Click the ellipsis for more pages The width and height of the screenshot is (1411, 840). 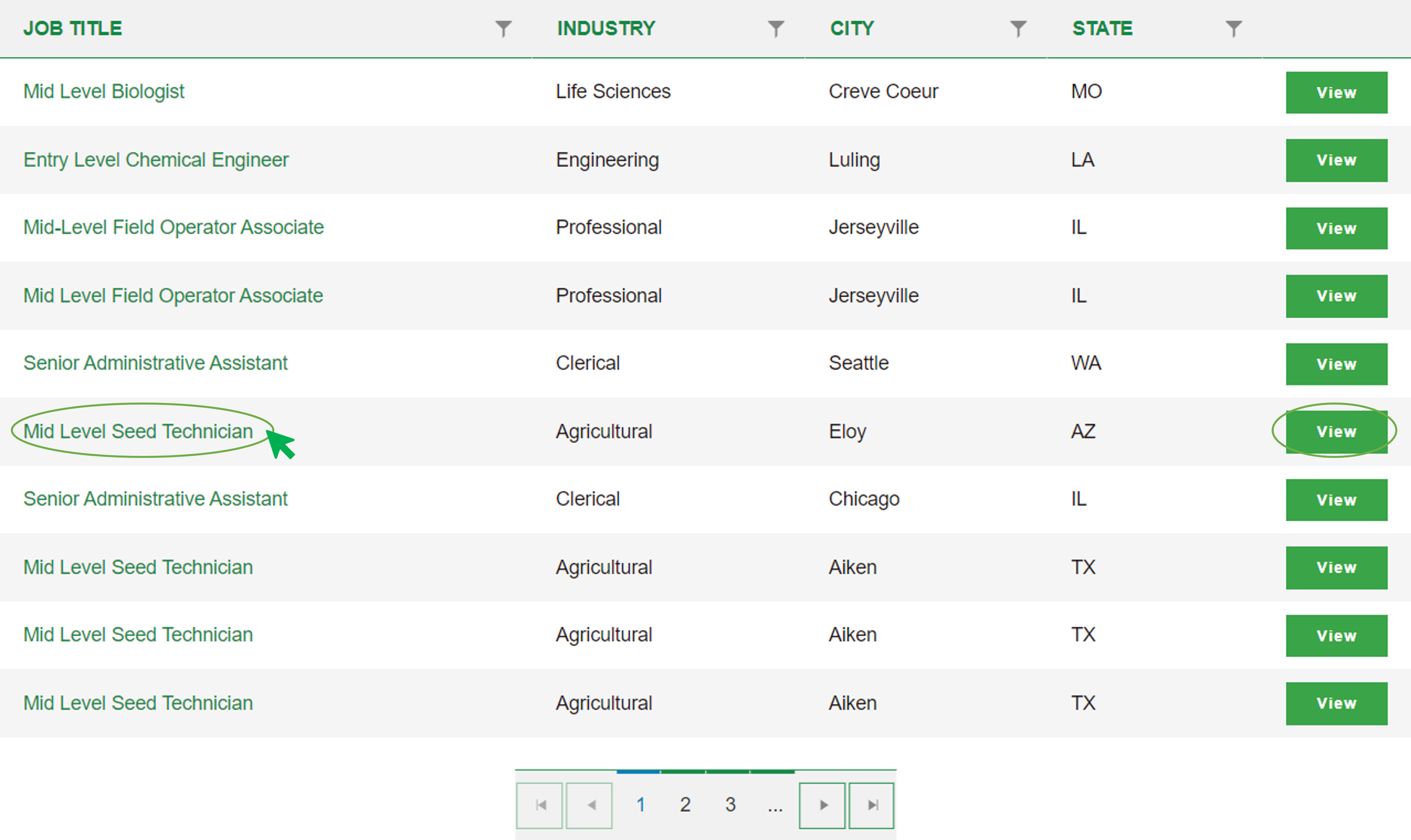point(774,806)
